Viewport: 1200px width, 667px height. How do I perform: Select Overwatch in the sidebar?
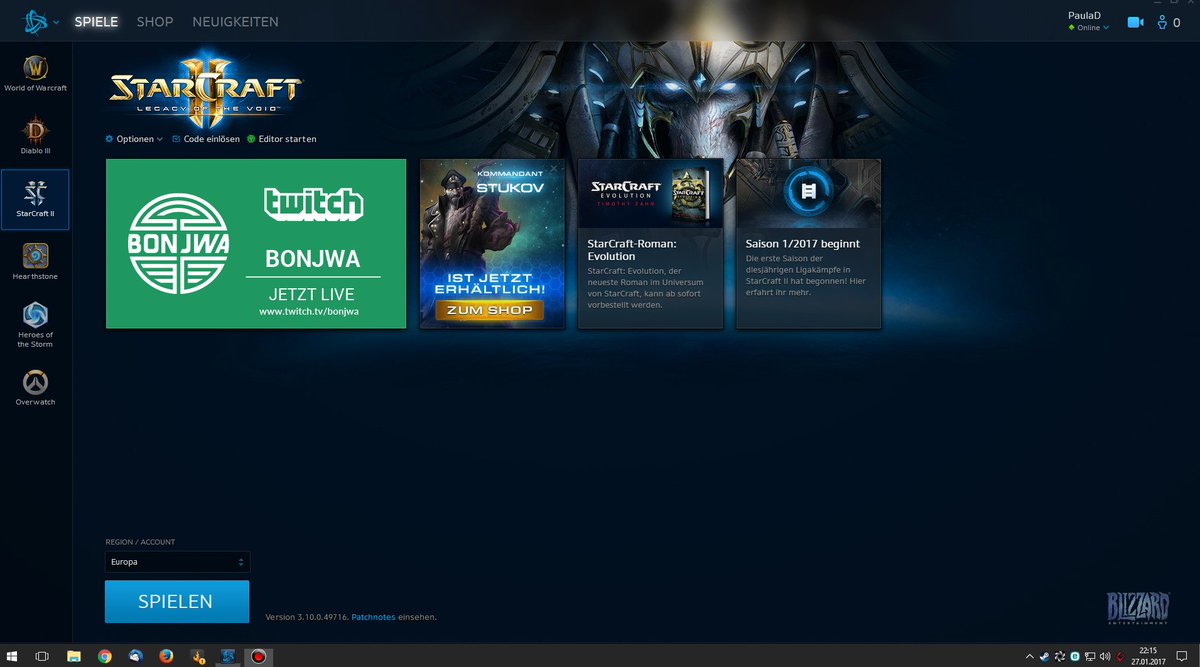(x=35, y=388)
